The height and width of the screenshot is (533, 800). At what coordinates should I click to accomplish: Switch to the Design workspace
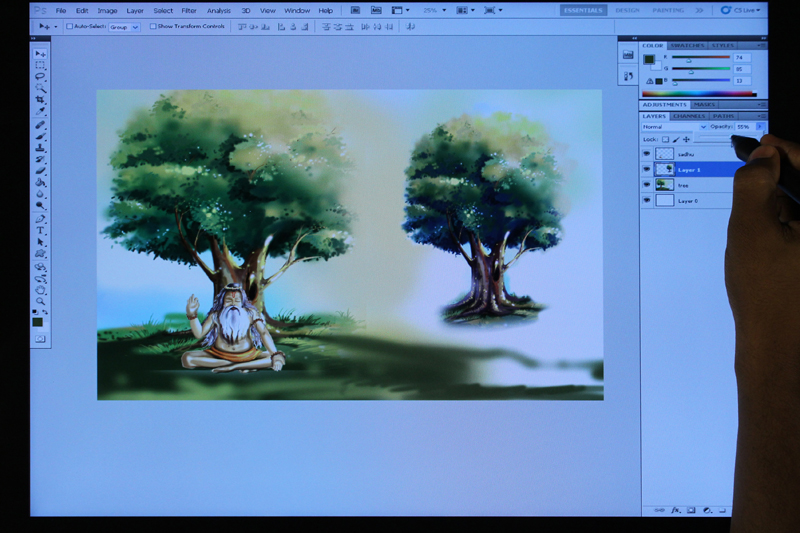pos(627,10)
